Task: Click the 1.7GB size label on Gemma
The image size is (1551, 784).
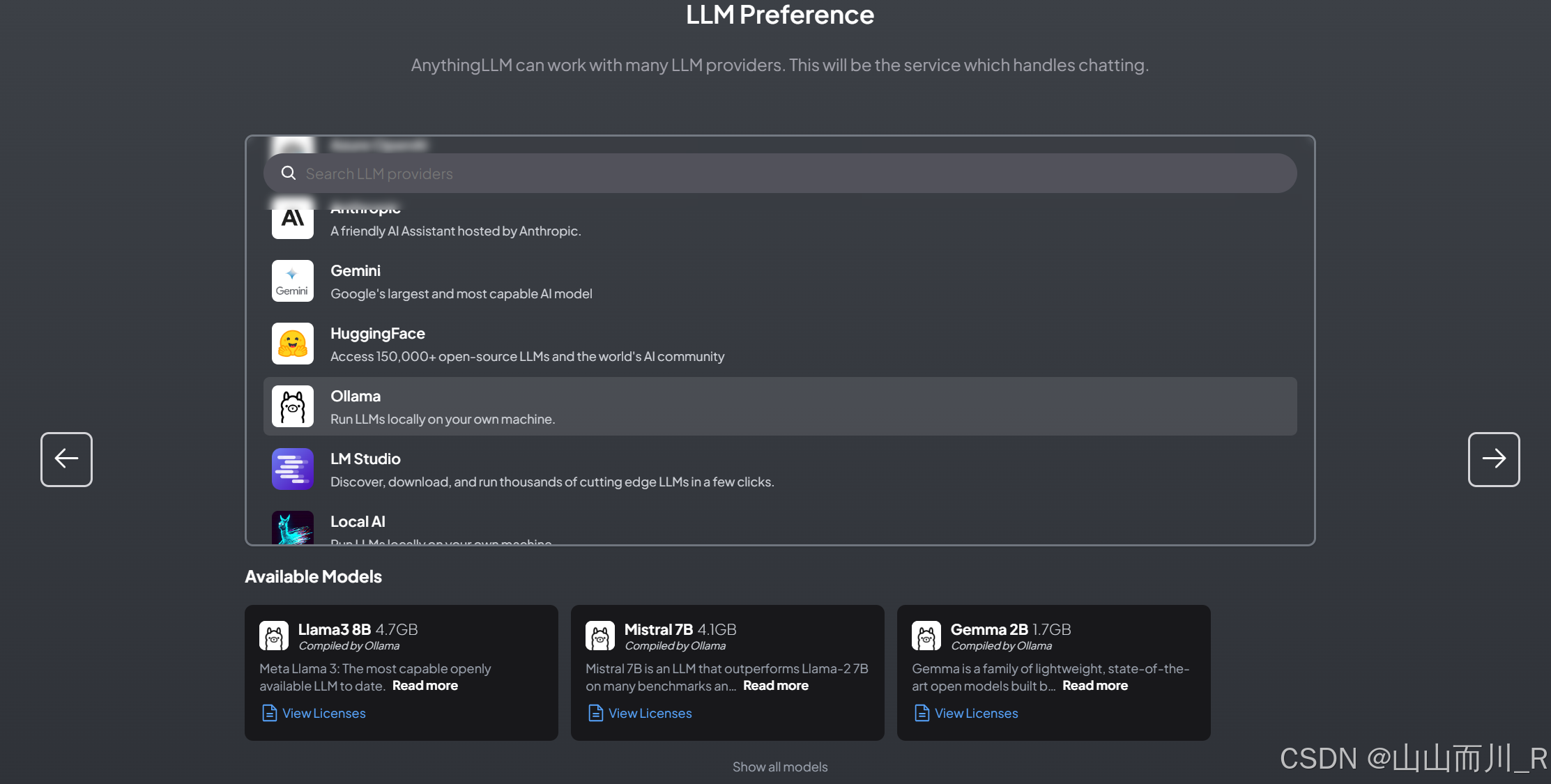Action: click(1051, 629)
